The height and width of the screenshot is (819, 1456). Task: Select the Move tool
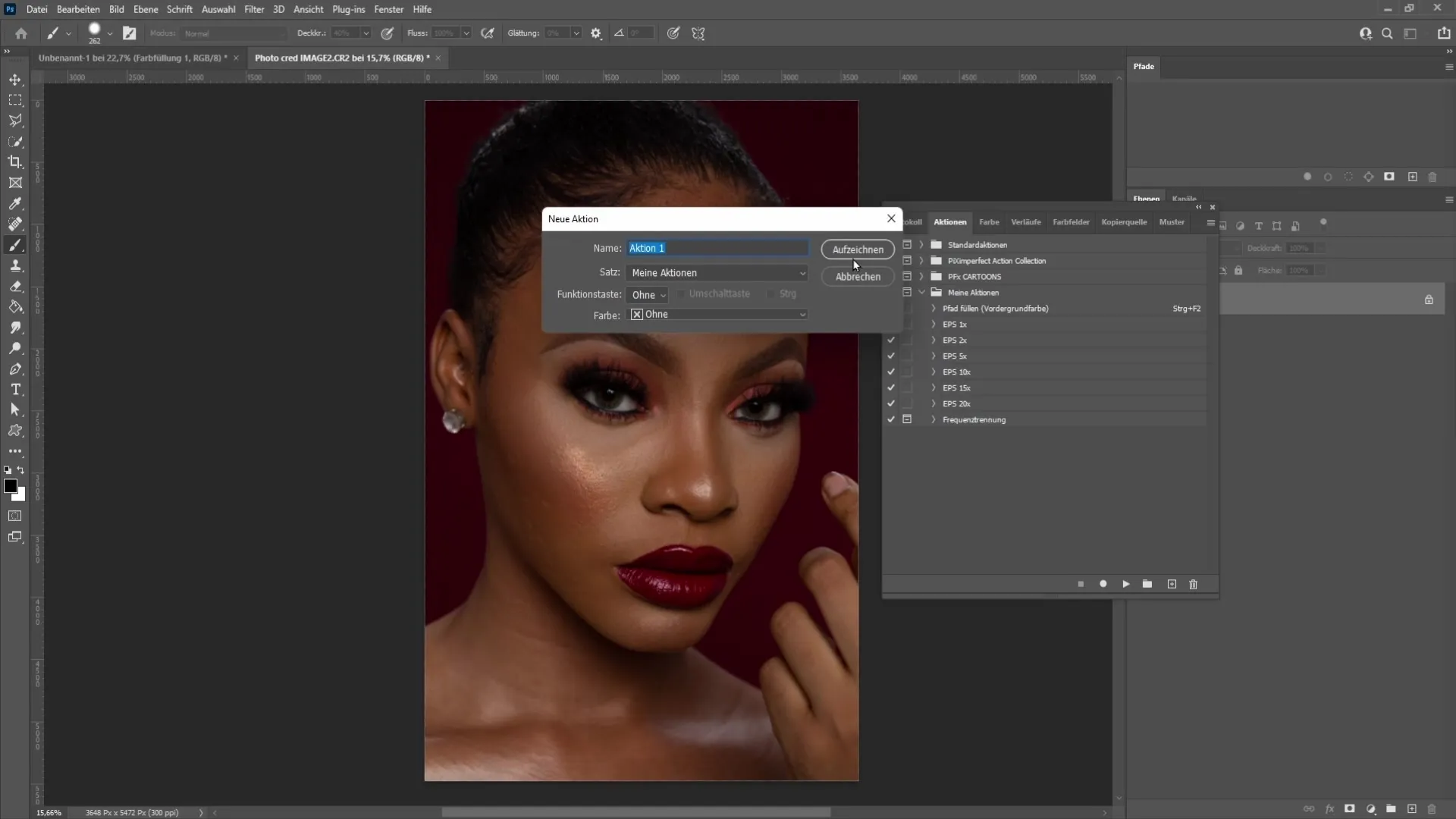click(15, 80)
